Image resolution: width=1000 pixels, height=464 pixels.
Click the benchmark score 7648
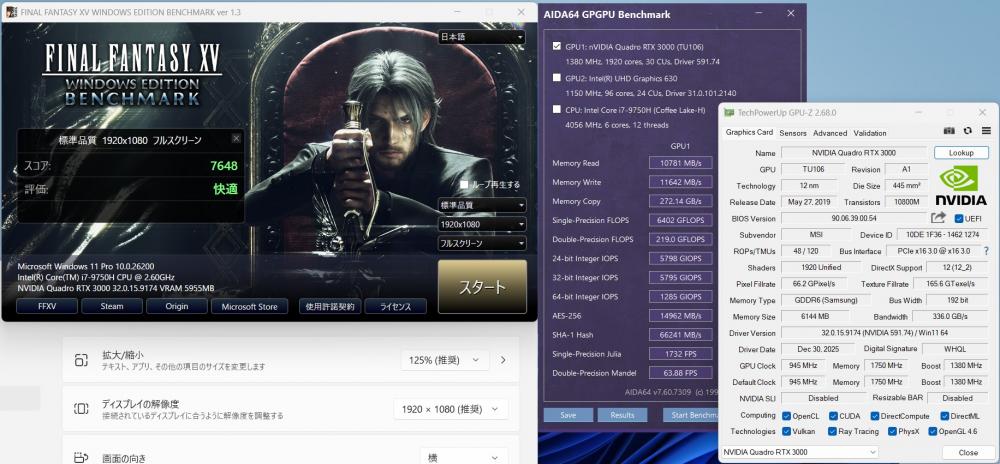pos(224,166)
